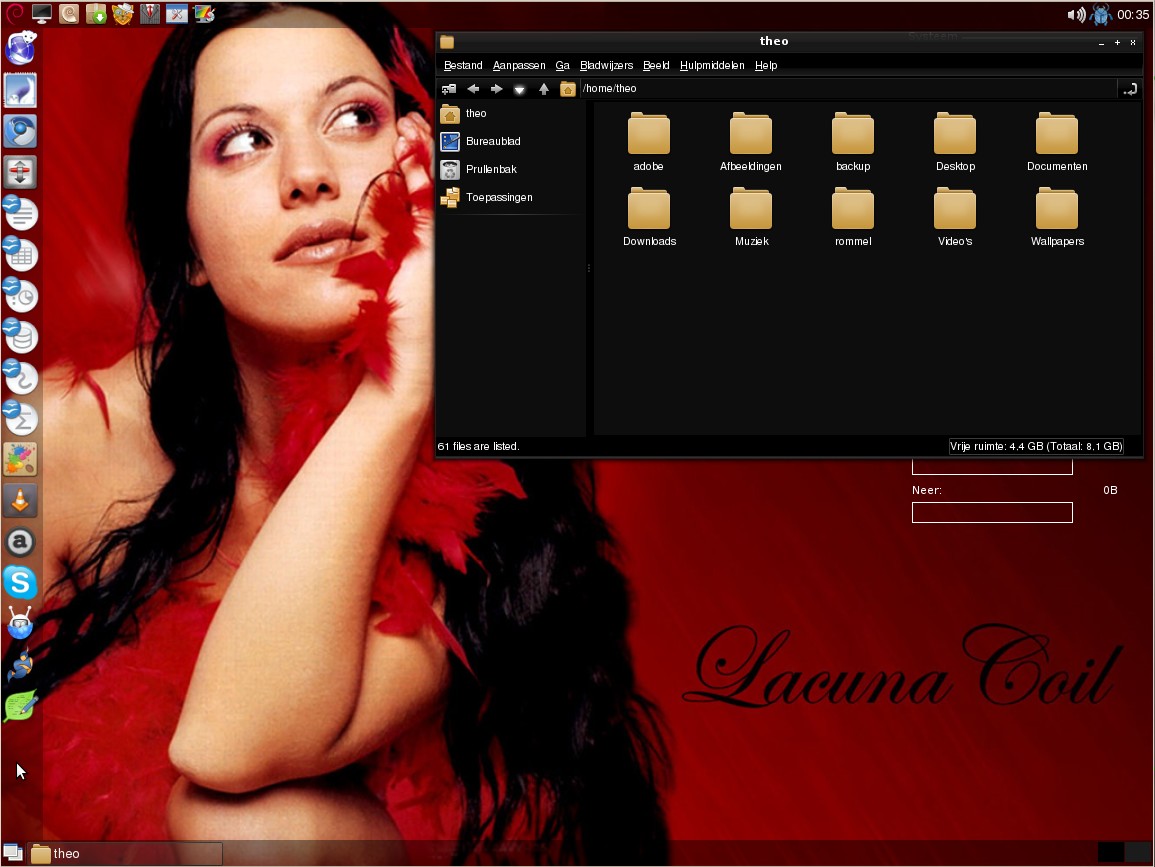The width and height of the screenshot is (1155, 867).
Task: Select the Downloads folder
Action: coord(649,217)
